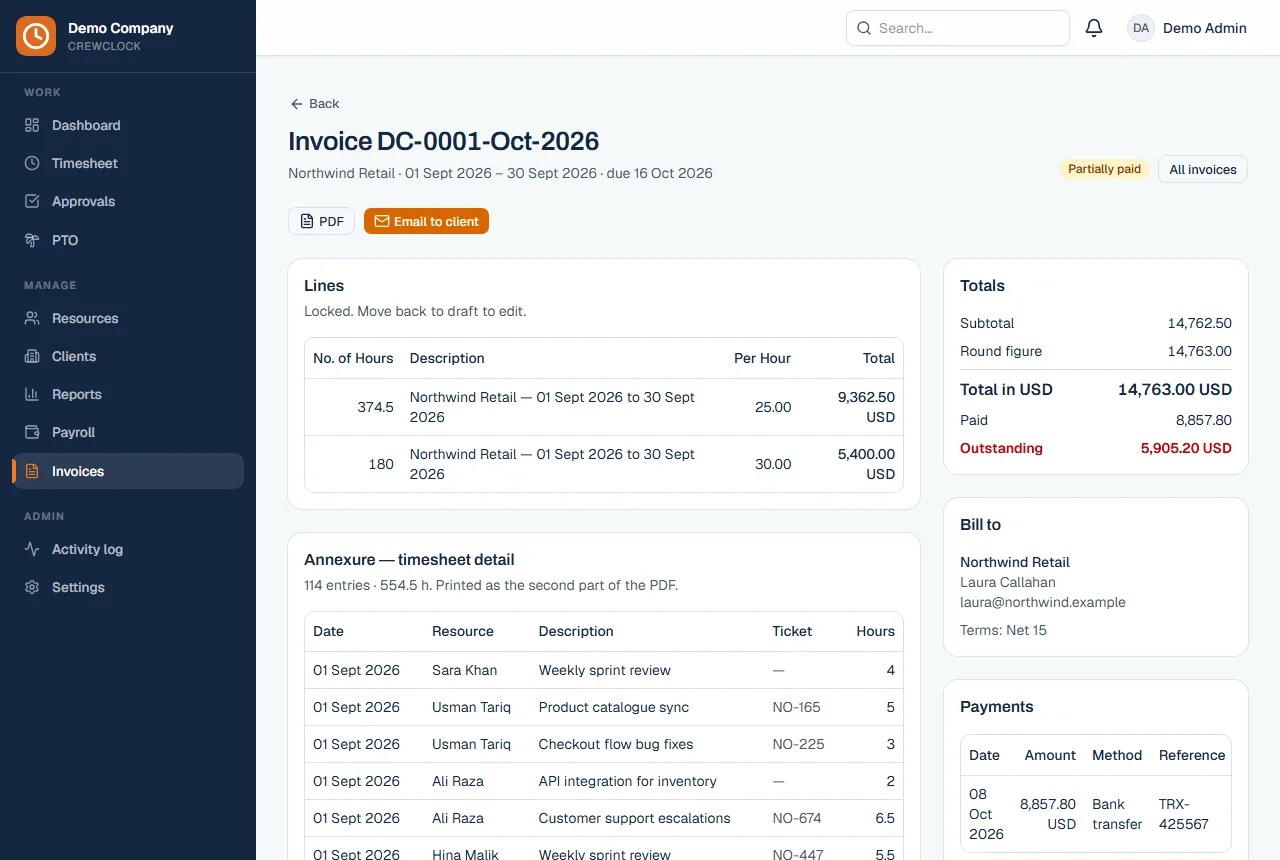Click the Sara Khan annexure row
The width and height of the screenshot is (1280, 860).
pyautogui.click(x=604, y=670)
